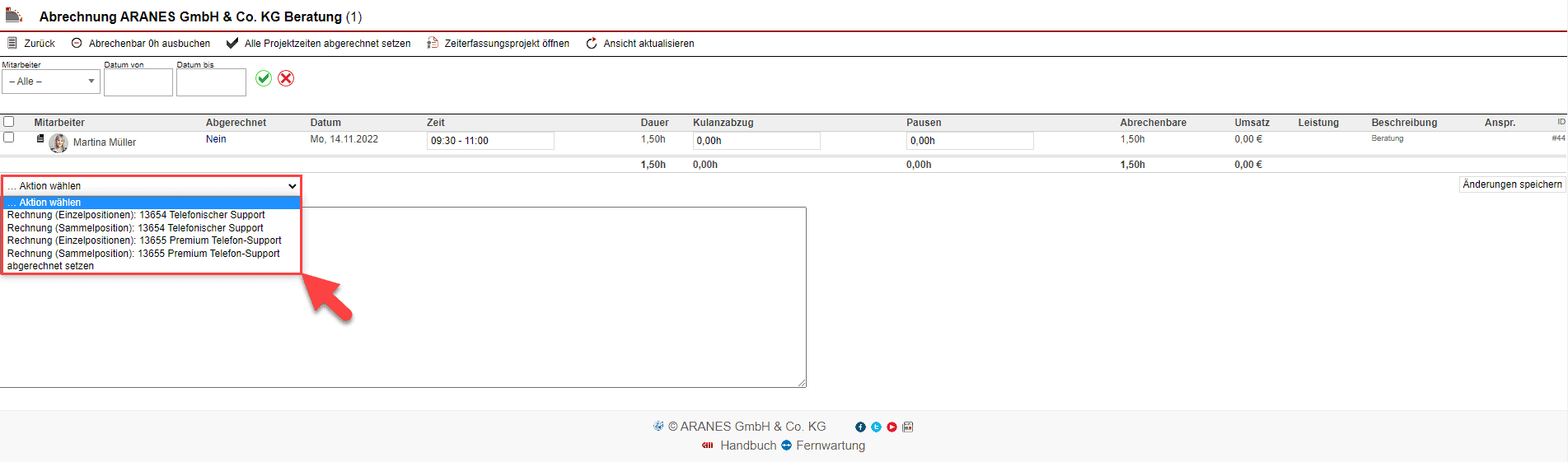
Task: Click the green checkmark filter apply icon
Action: click(x=264, y=78)
